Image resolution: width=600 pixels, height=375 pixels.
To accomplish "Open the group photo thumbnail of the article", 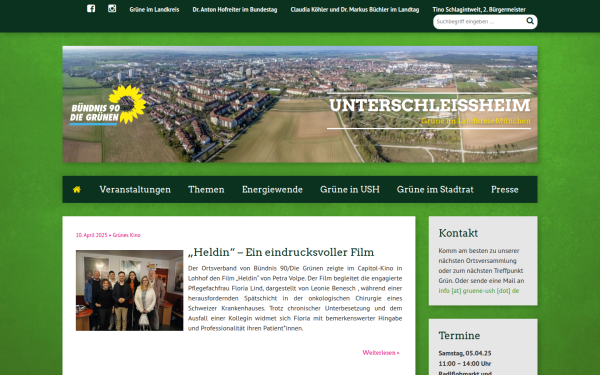I will tap(129, 290).
